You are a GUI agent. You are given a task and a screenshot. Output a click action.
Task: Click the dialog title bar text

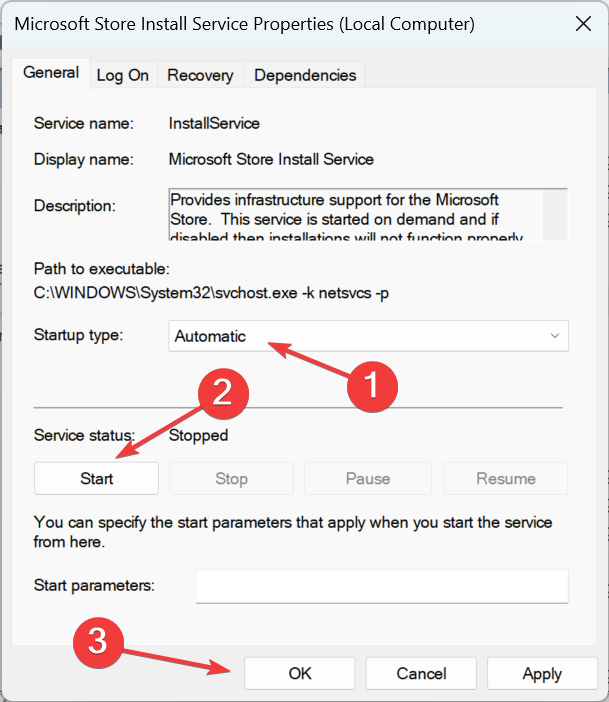tap(244, 24)
